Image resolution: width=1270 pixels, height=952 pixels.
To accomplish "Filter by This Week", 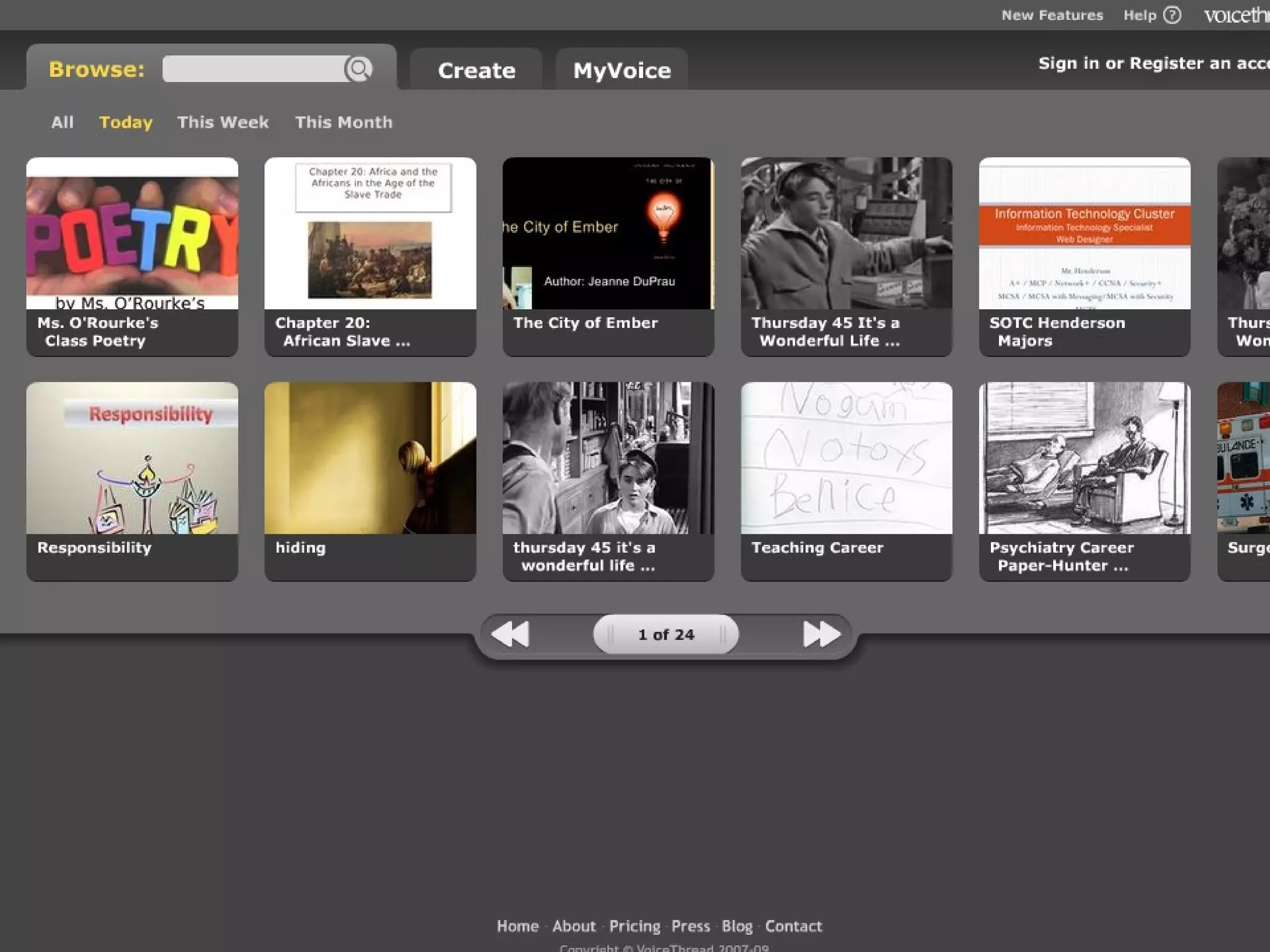I will [x=223, y=122].
